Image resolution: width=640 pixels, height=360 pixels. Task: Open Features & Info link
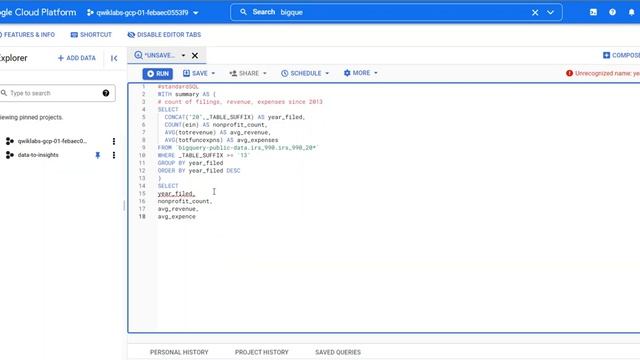pos(27,35)
